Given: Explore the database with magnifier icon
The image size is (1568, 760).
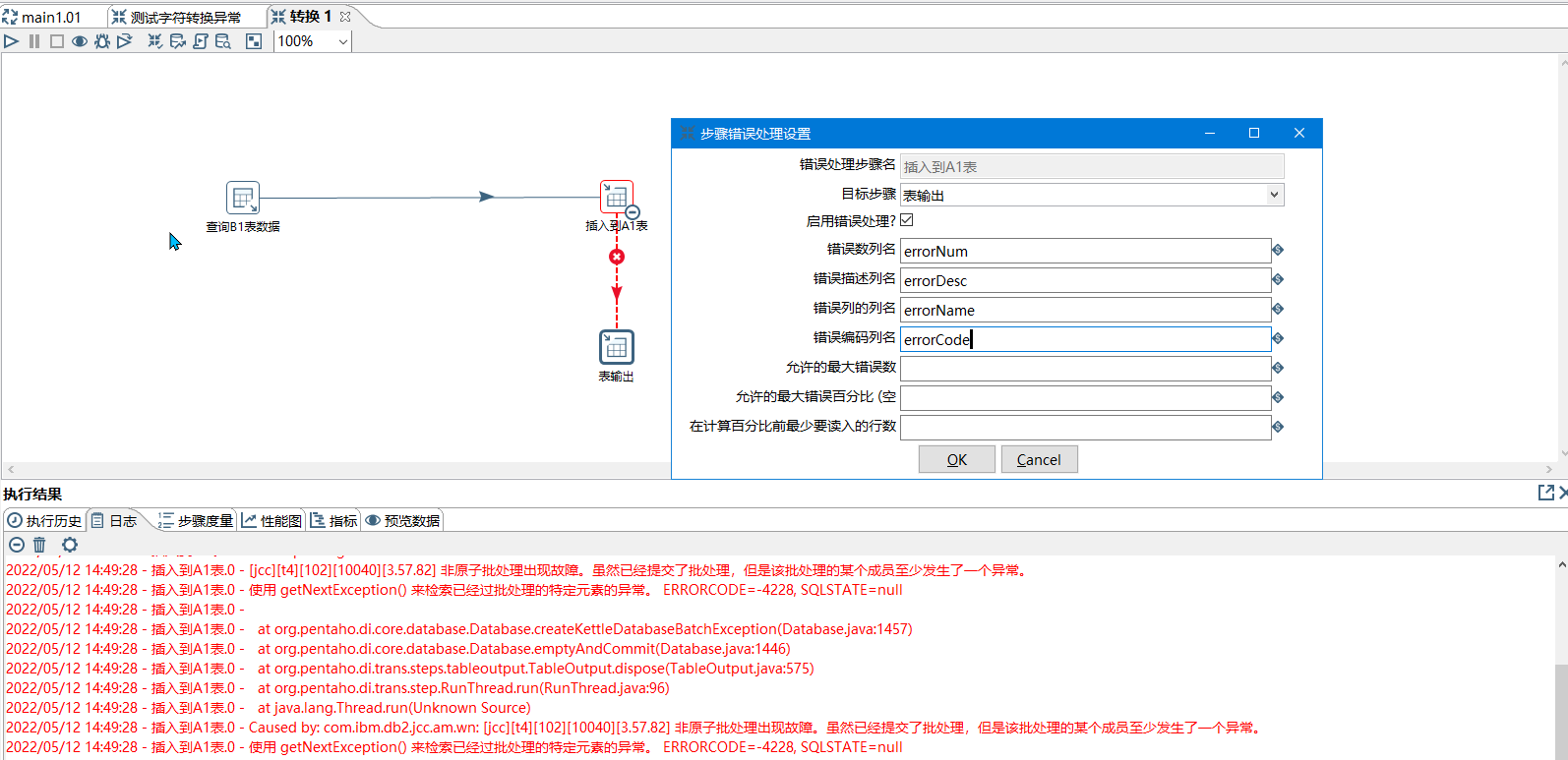Looking at the screenshot, I should [x=223, y=41].
